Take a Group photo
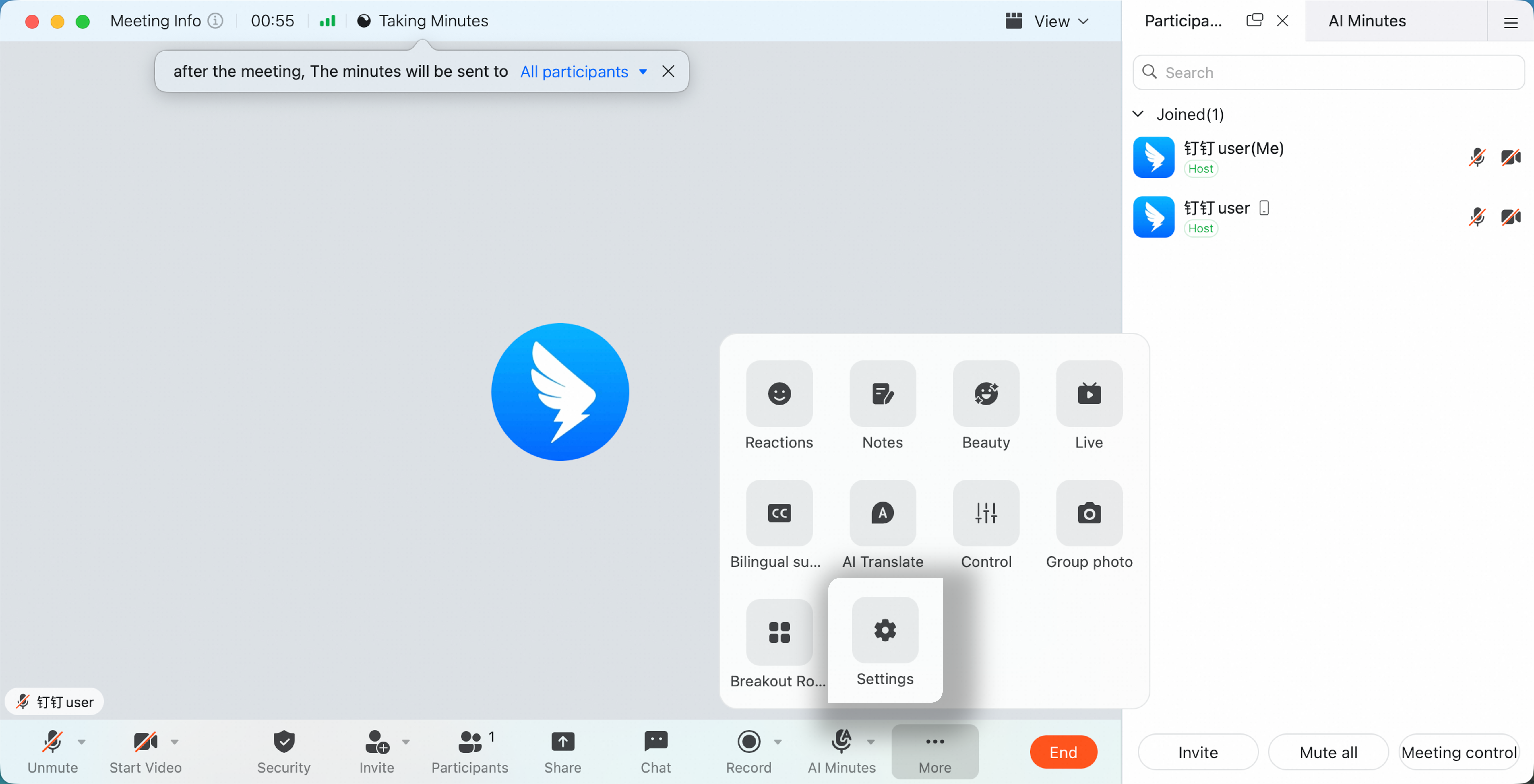 click(x=1089, y=525)
